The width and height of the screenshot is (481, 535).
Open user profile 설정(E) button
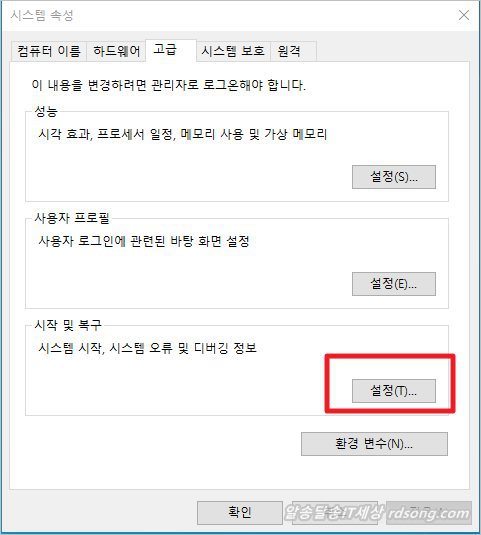coord(394,284)
